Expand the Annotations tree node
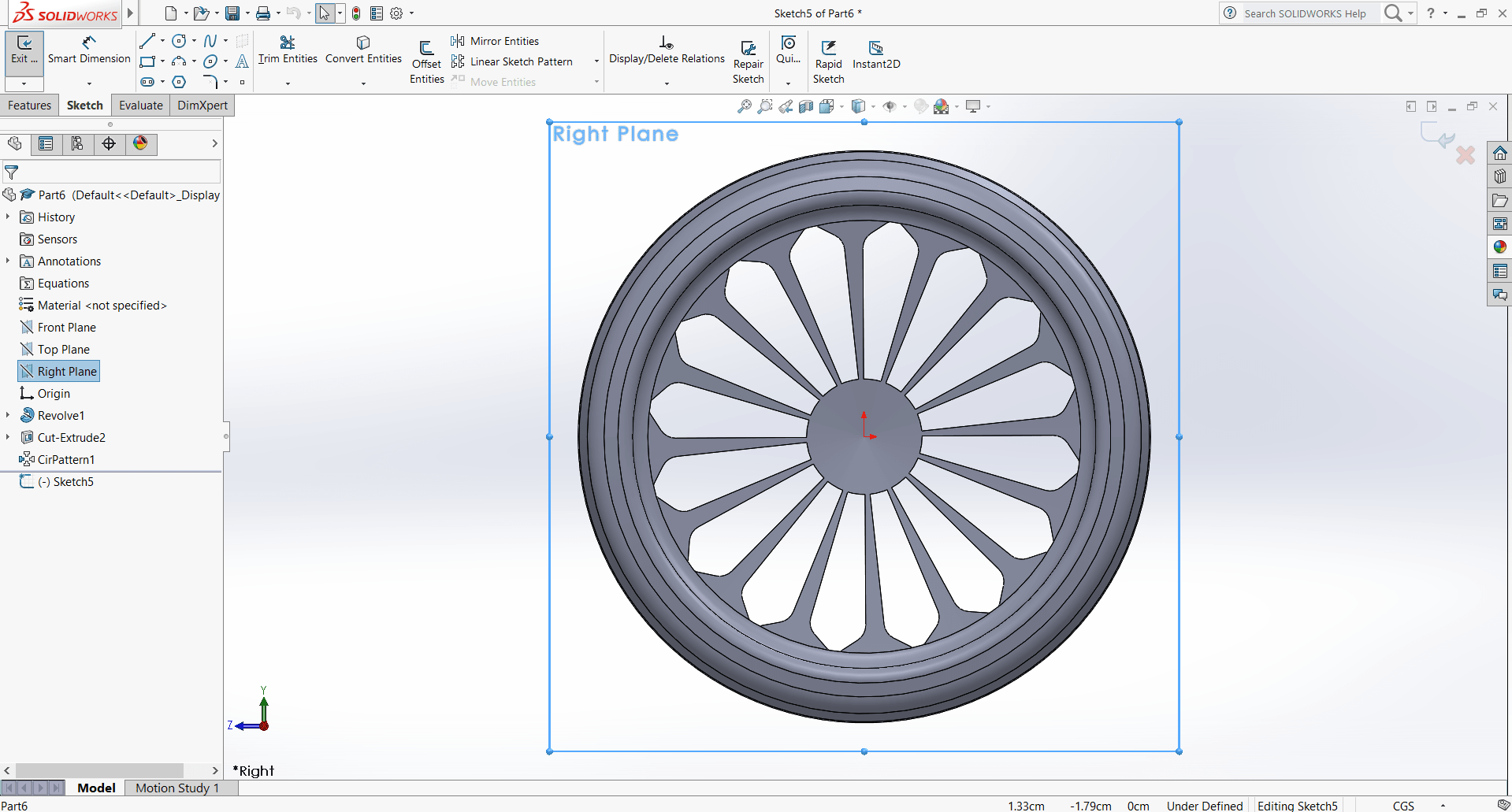1512x812 pixels. (x=8, y=261)
